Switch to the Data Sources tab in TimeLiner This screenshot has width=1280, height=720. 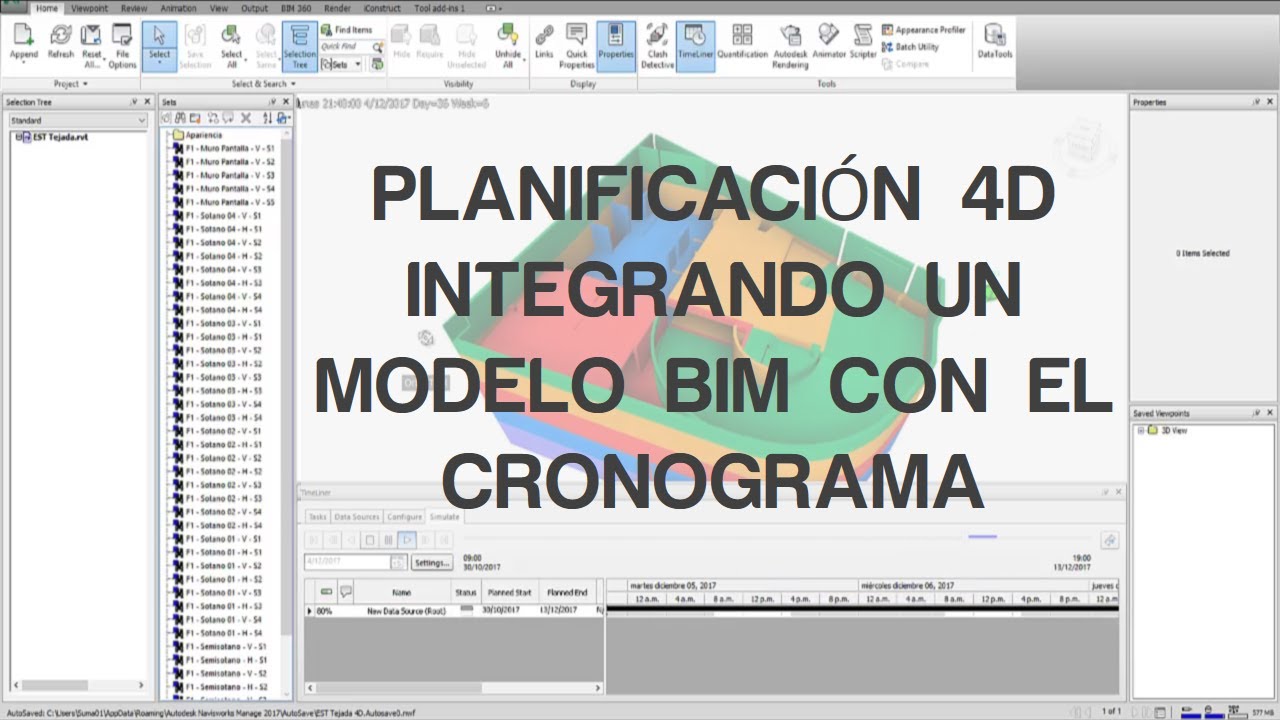coord(357,517)
